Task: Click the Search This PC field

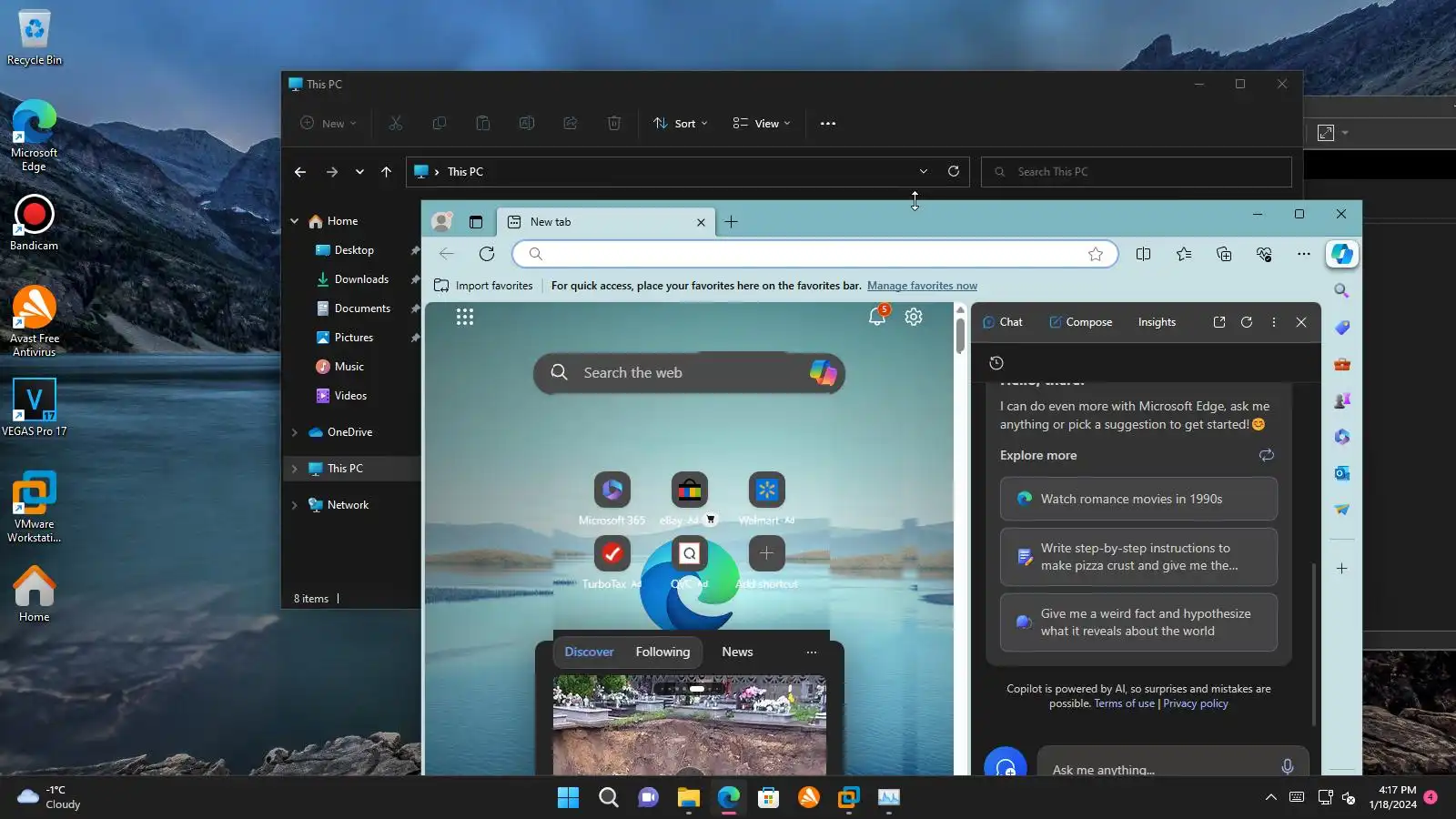Action: point(1137,172)
